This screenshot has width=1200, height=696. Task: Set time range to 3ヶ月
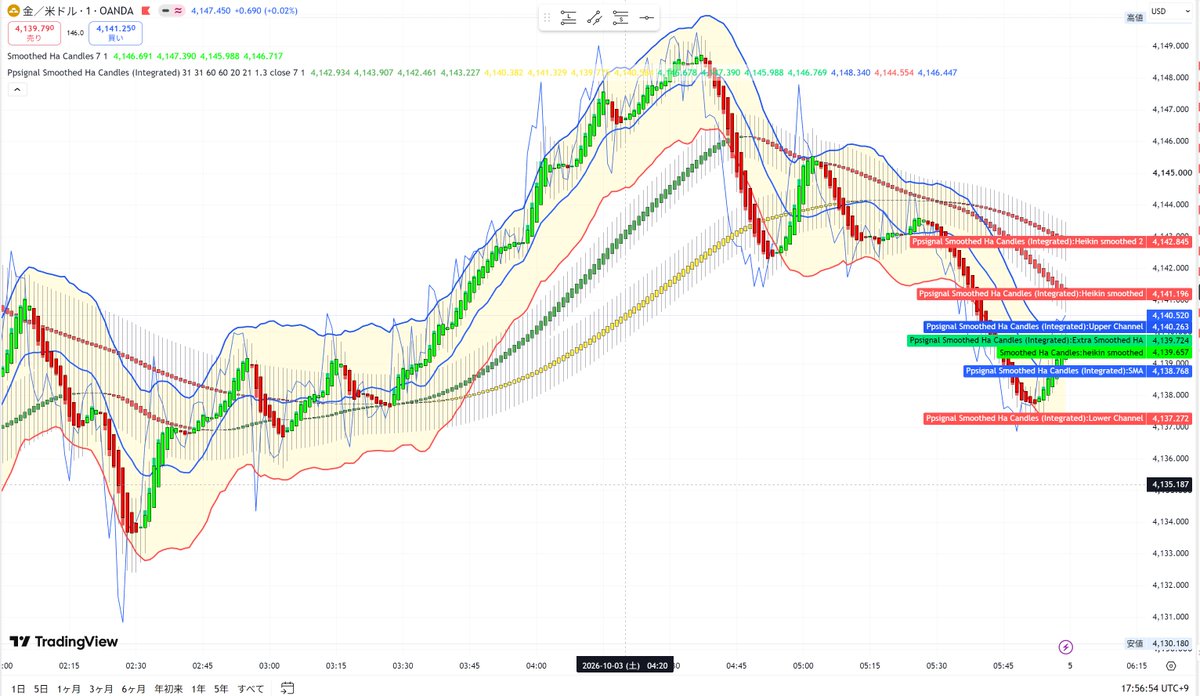click(101, 688)
